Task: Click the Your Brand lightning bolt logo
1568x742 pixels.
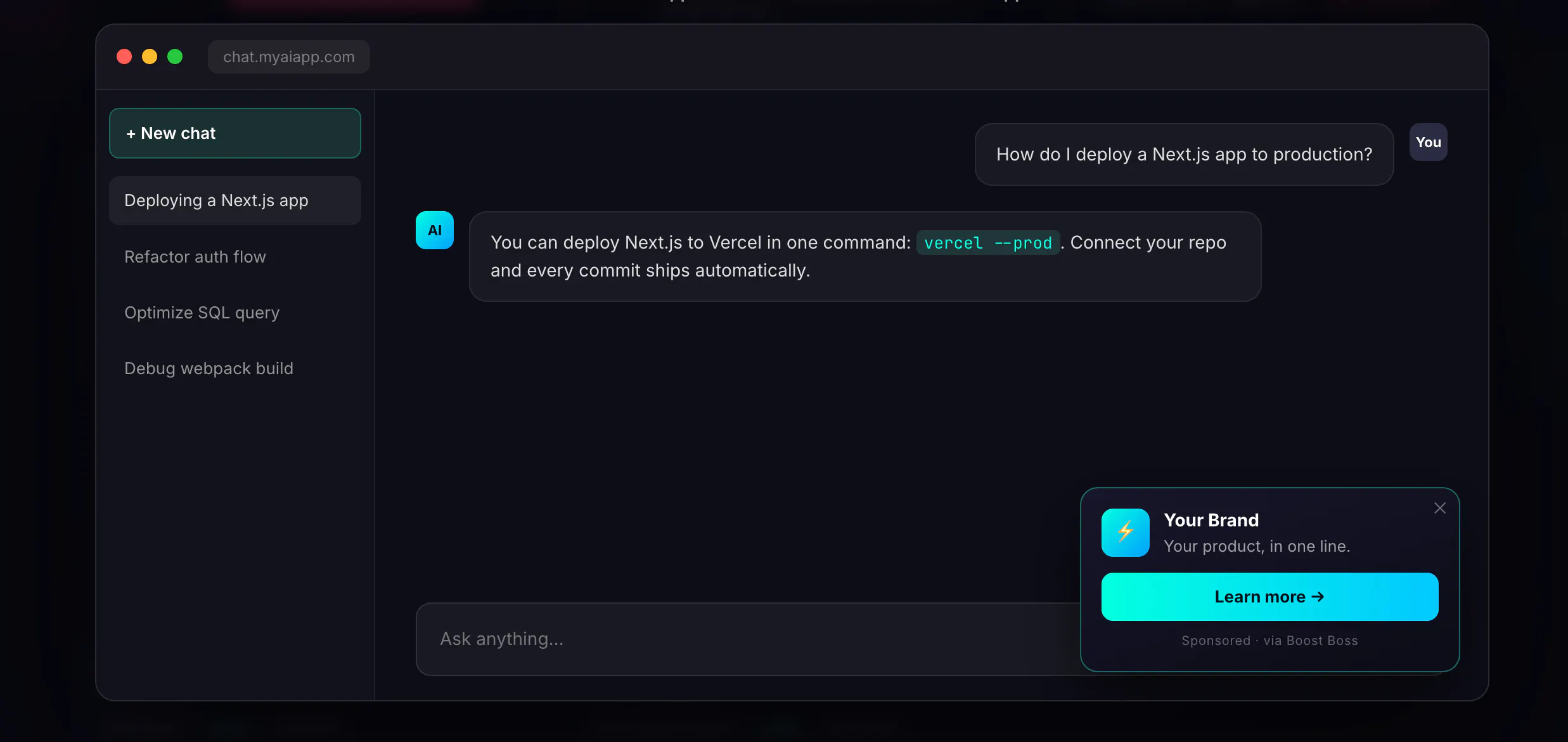Action: 1126,533
